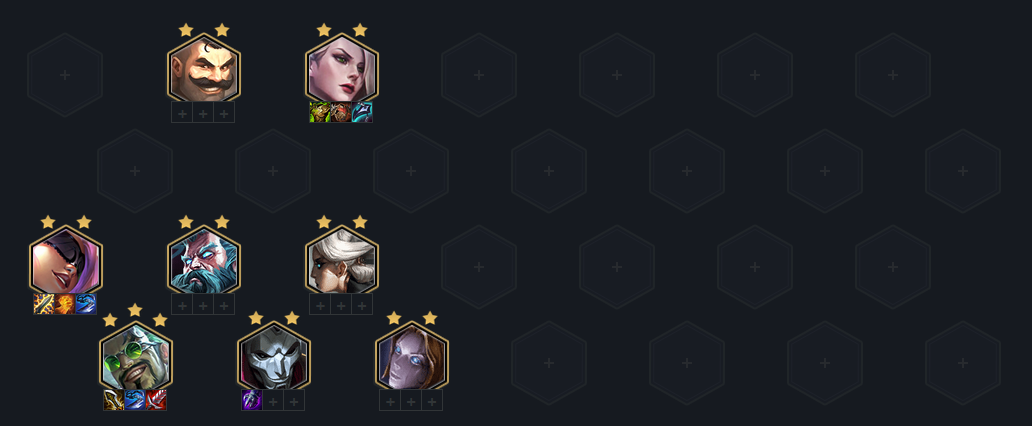Select the white-haired Camille champion portrait
The height and width of the screenshot is (426, 1032).
tap(342, 261)
